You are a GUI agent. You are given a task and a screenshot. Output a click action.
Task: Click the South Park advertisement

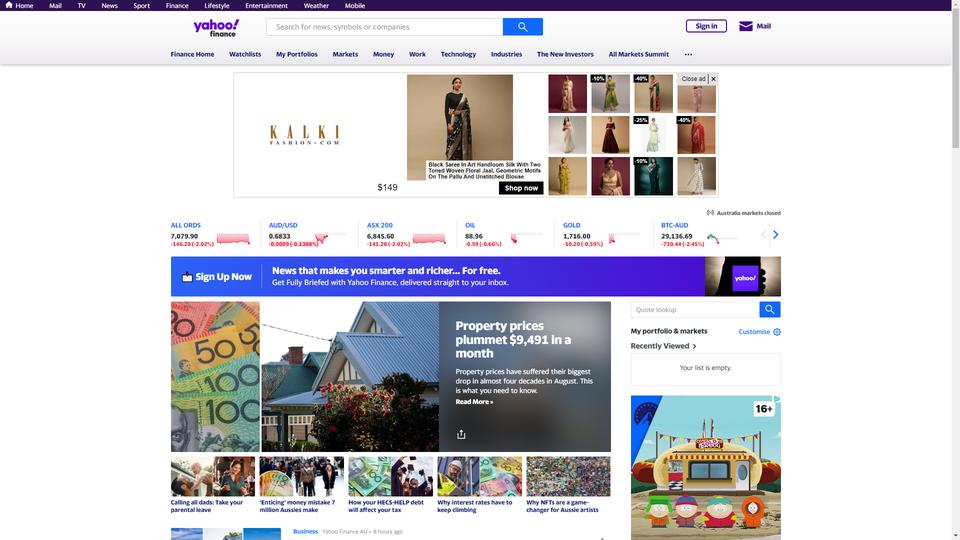coord(705,467)
